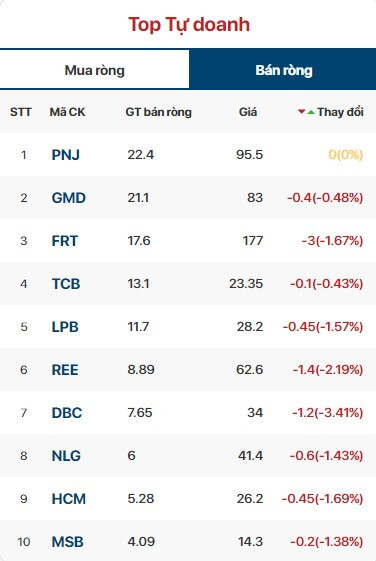Click the STT column header
This screenshot has height=561, width=376.
(21, 112)
